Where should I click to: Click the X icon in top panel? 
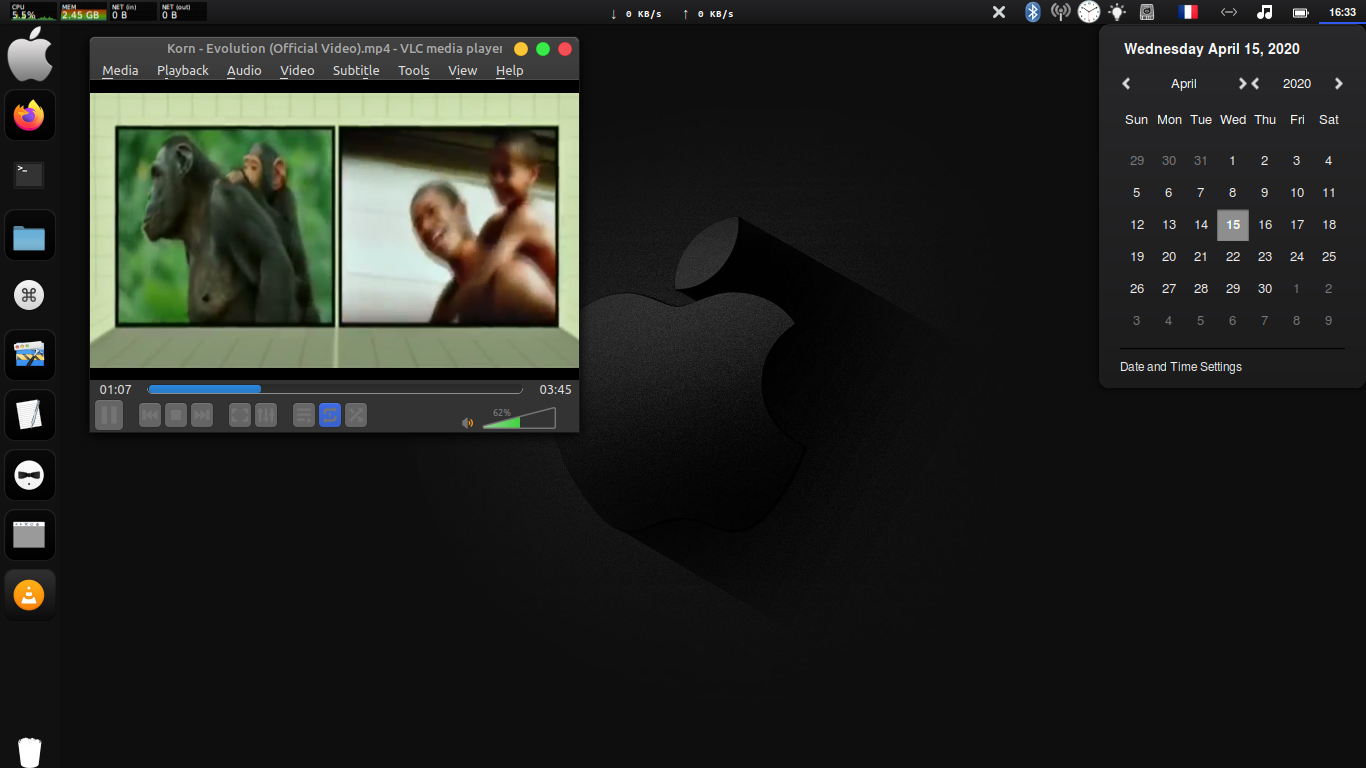(998, 12)
